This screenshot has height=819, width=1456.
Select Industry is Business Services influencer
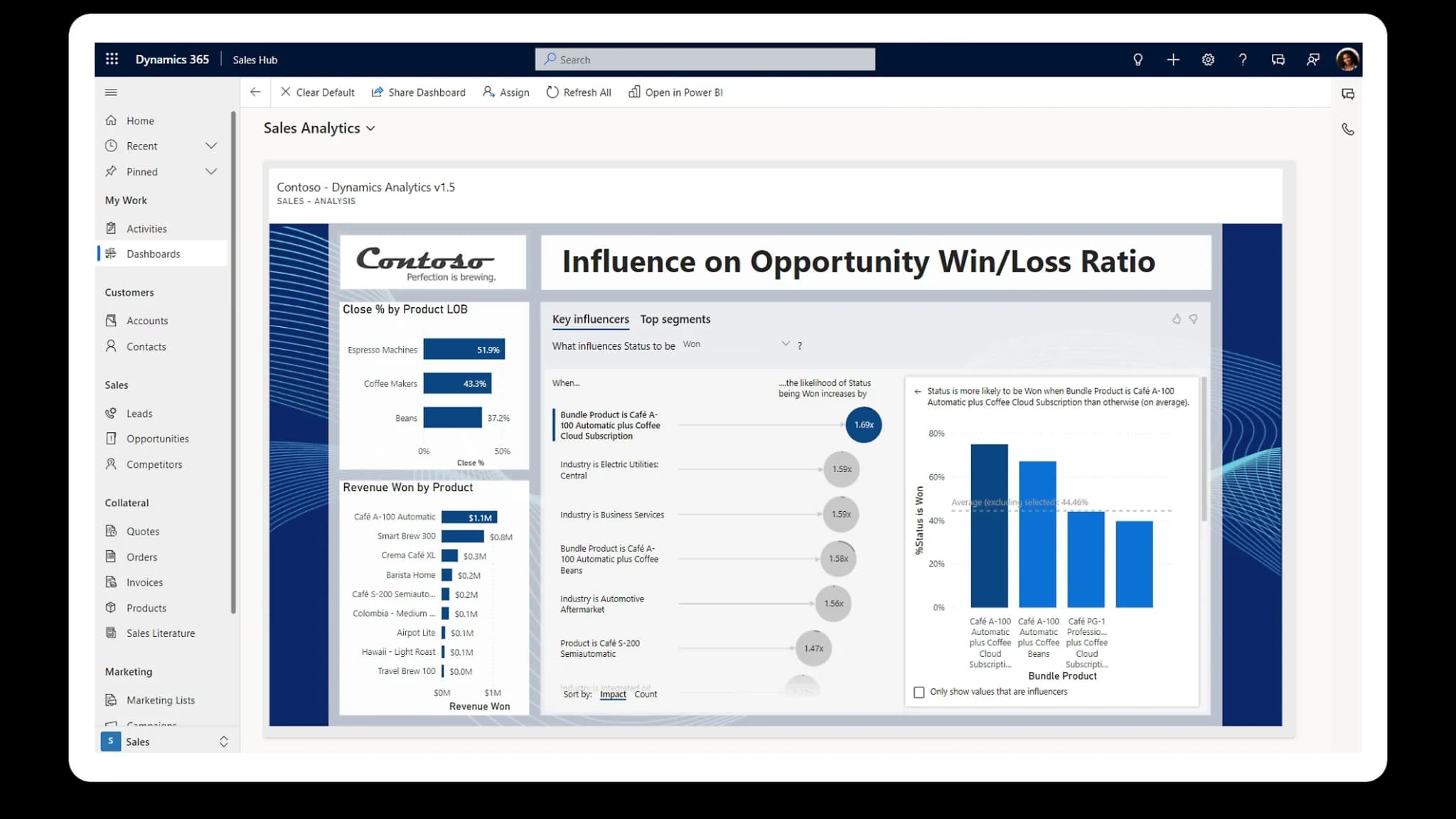point(611,515)
